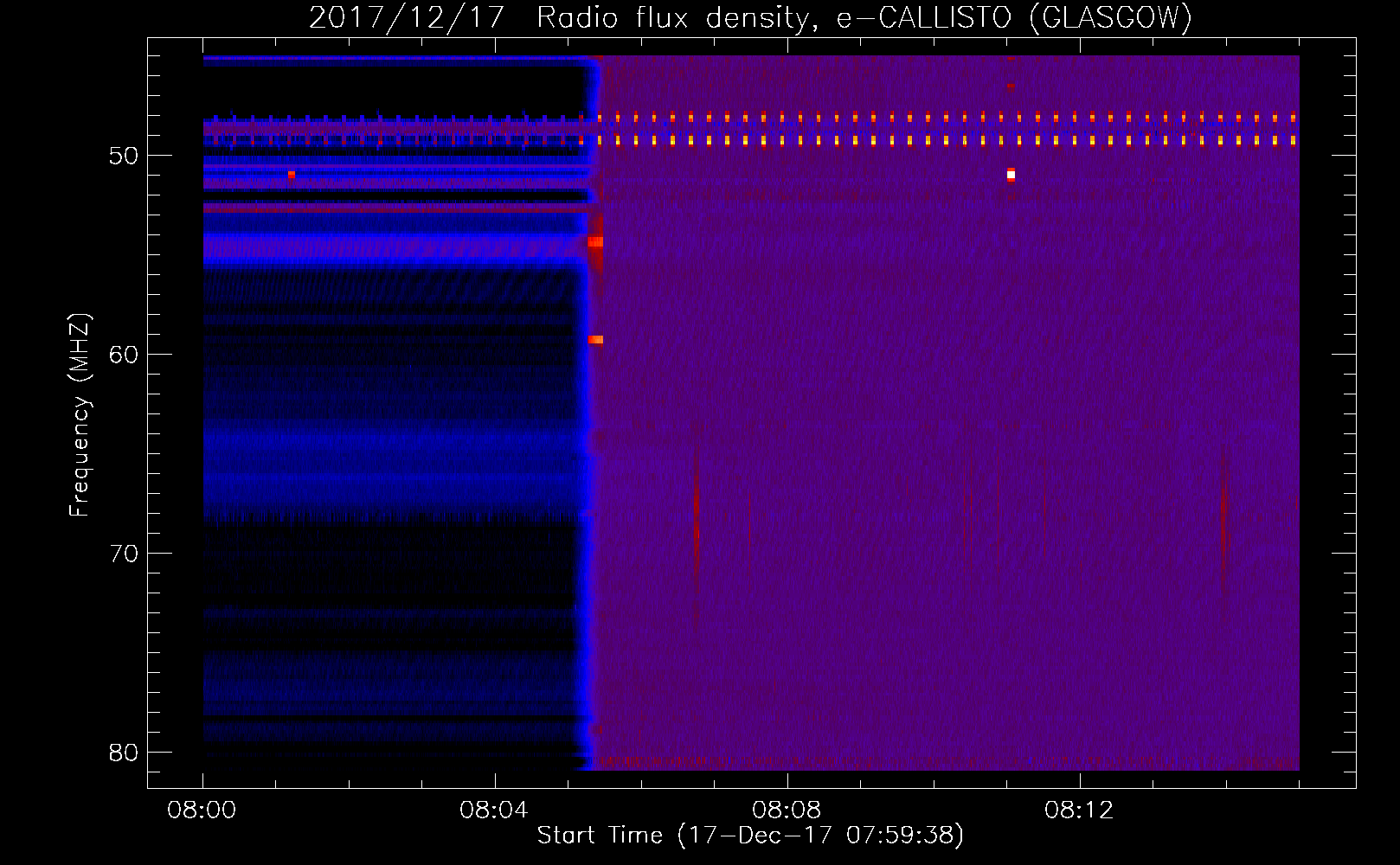
Task: Click the small red spot near 51 MHz at 08:01
Action: click(x=292, y=175)
